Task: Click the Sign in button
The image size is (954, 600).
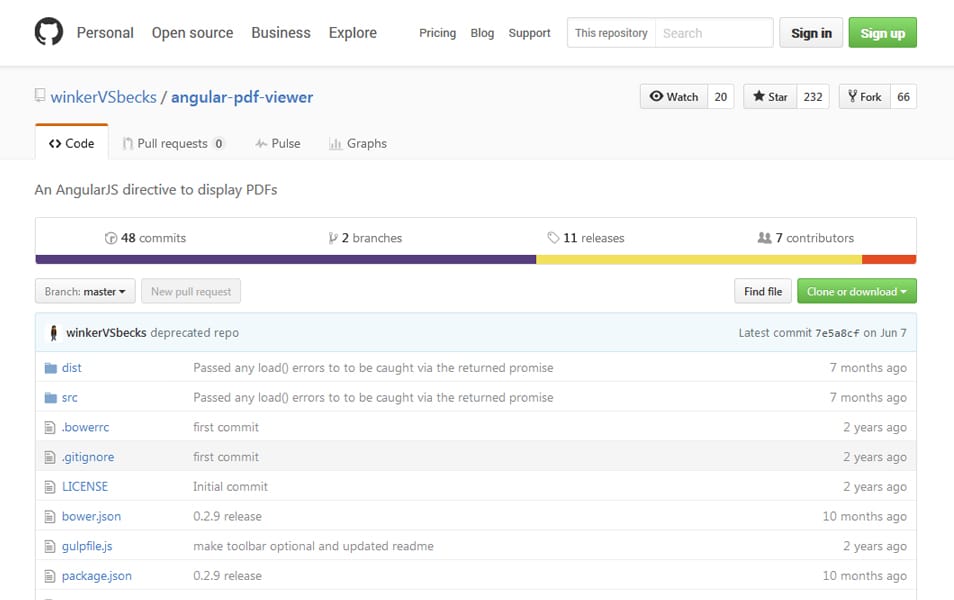Action: [x=811, y=33]
